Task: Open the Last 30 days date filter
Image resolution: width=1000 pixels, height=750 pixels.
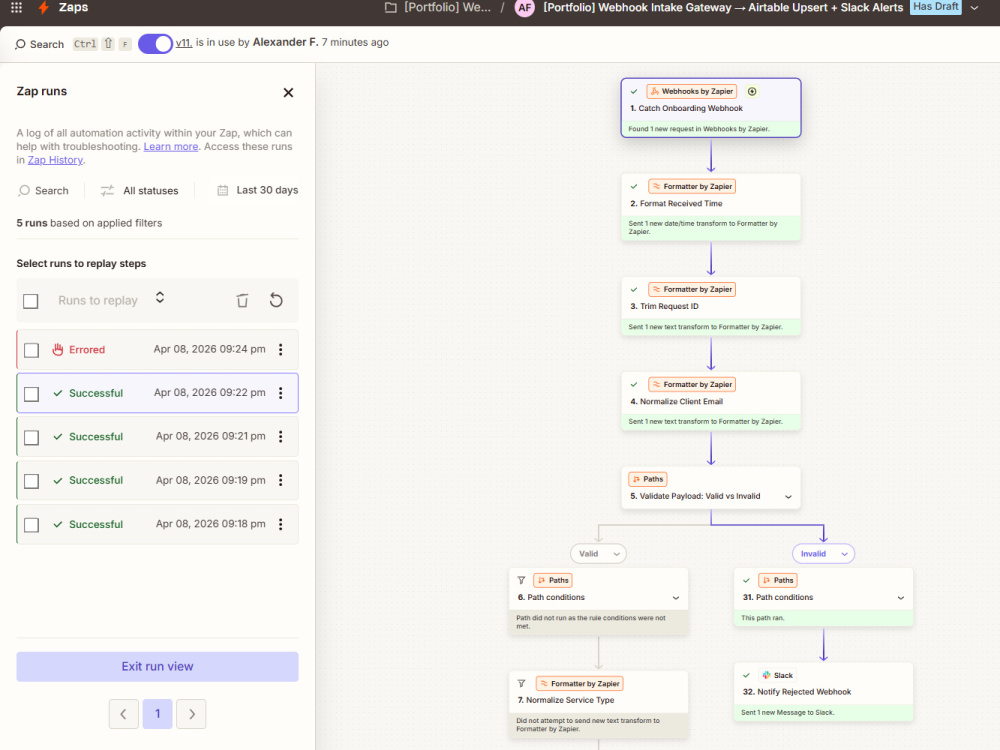Action: 258,190
